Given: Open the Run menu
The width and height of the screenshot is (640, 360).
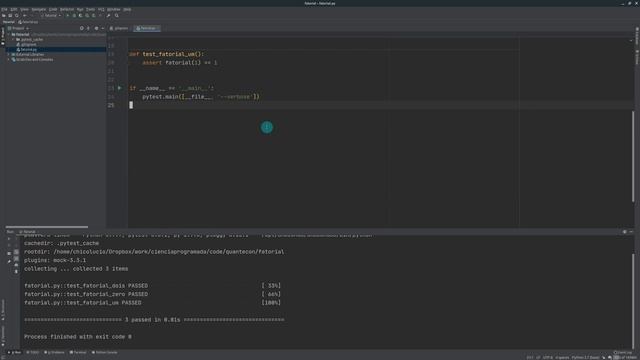Looking at the screenshot, I should 80,9.
